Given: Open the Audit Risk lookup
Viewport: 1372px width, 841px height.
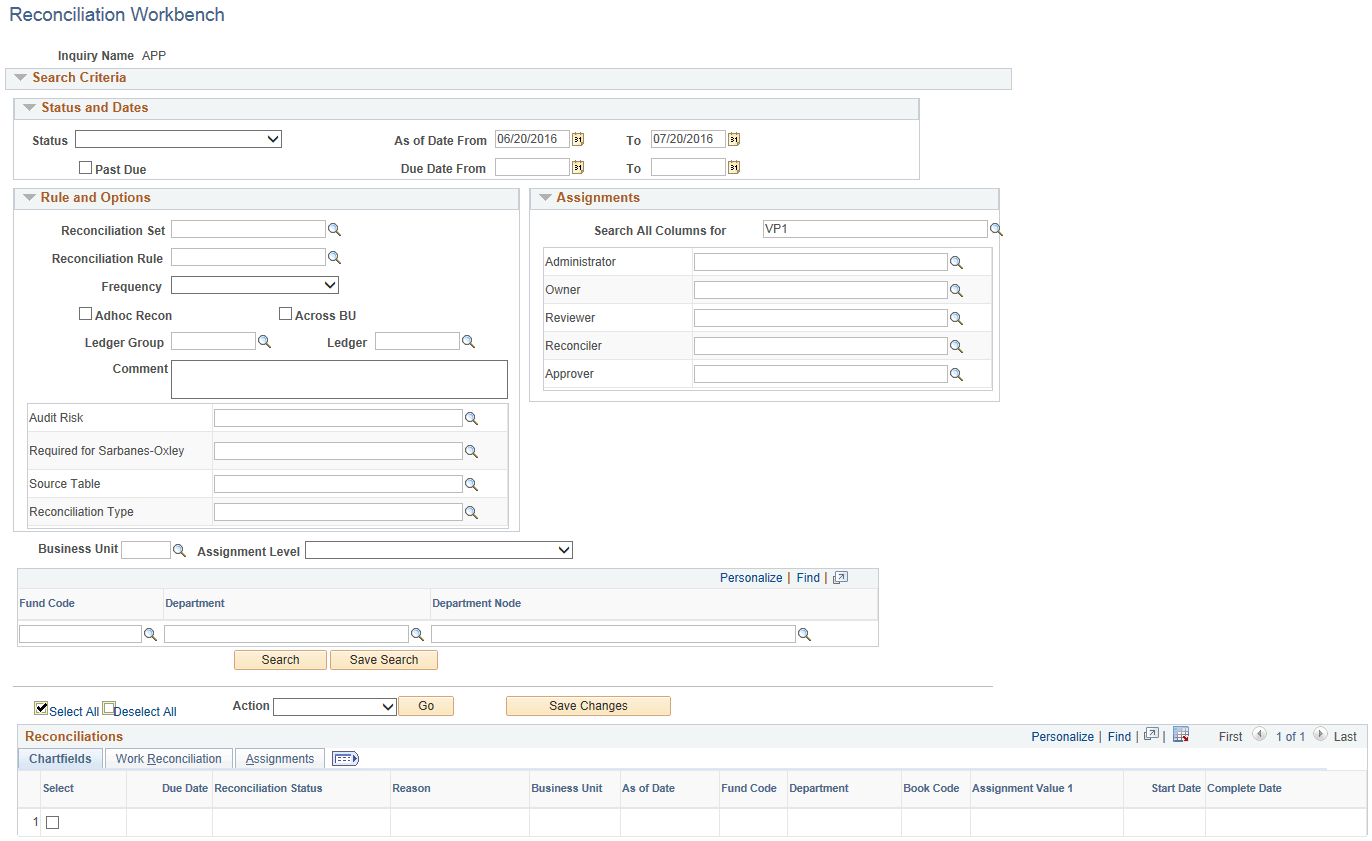Looking at the screenshot, I should 471,418.
